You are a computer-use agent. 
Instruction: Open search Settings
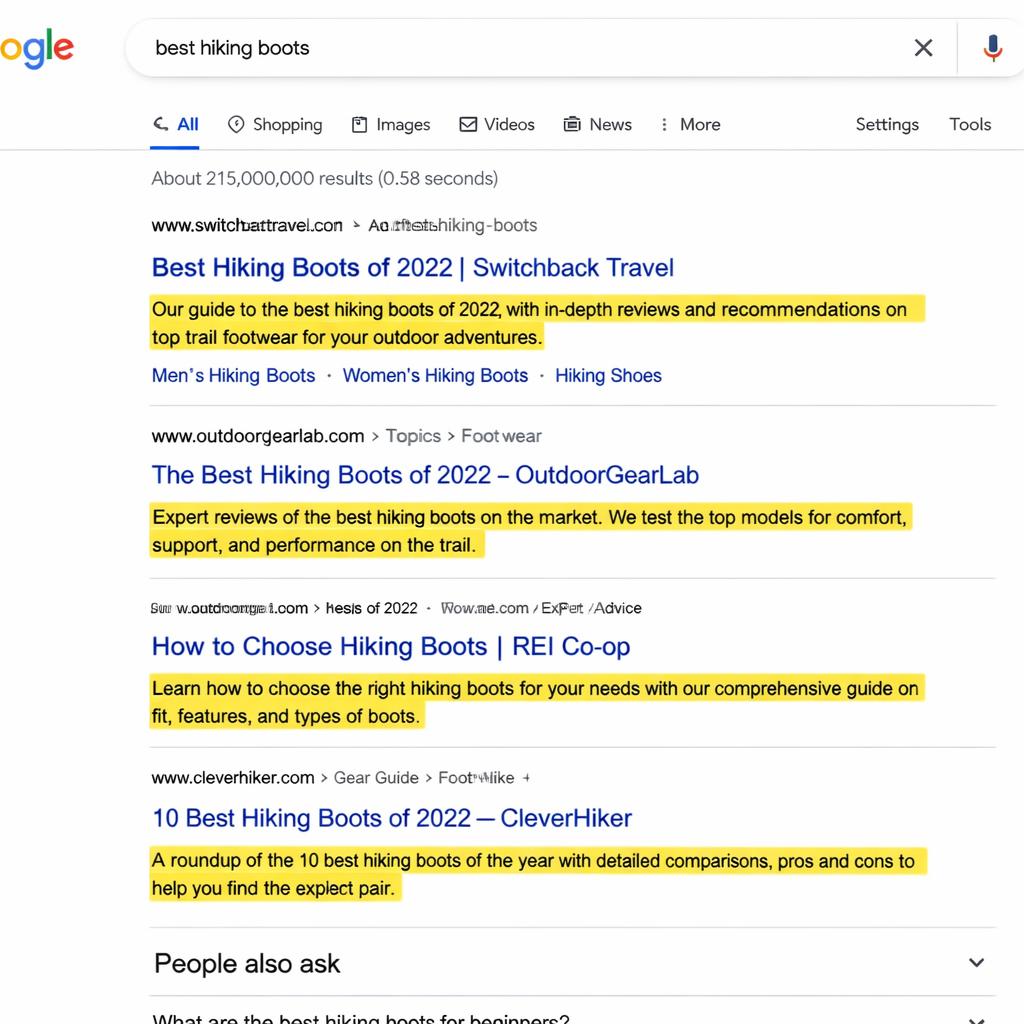887,125
